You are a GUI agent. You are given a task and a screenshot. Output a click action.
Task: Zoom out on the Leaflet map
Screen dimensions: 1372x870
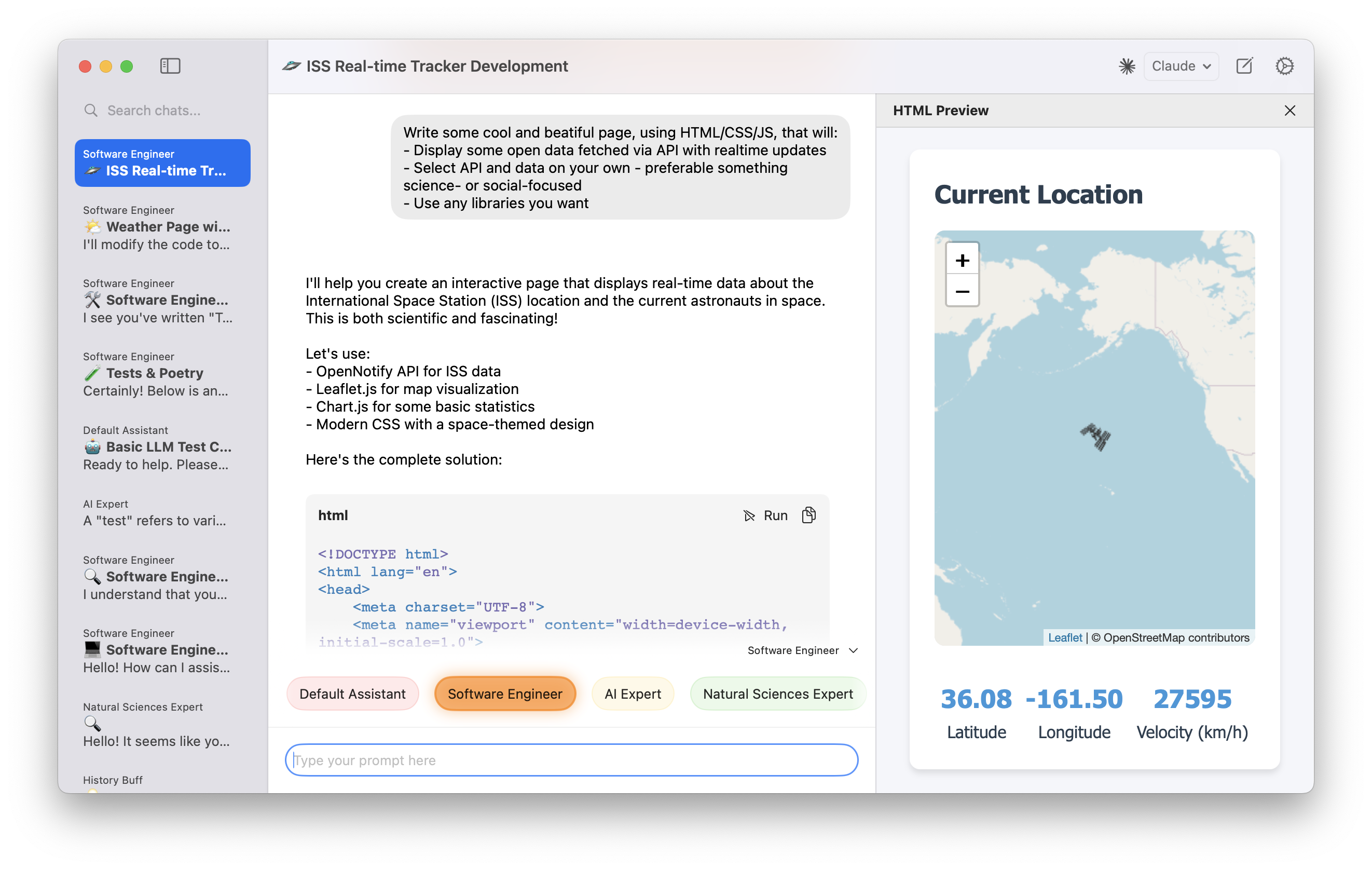tap(962, 291)
